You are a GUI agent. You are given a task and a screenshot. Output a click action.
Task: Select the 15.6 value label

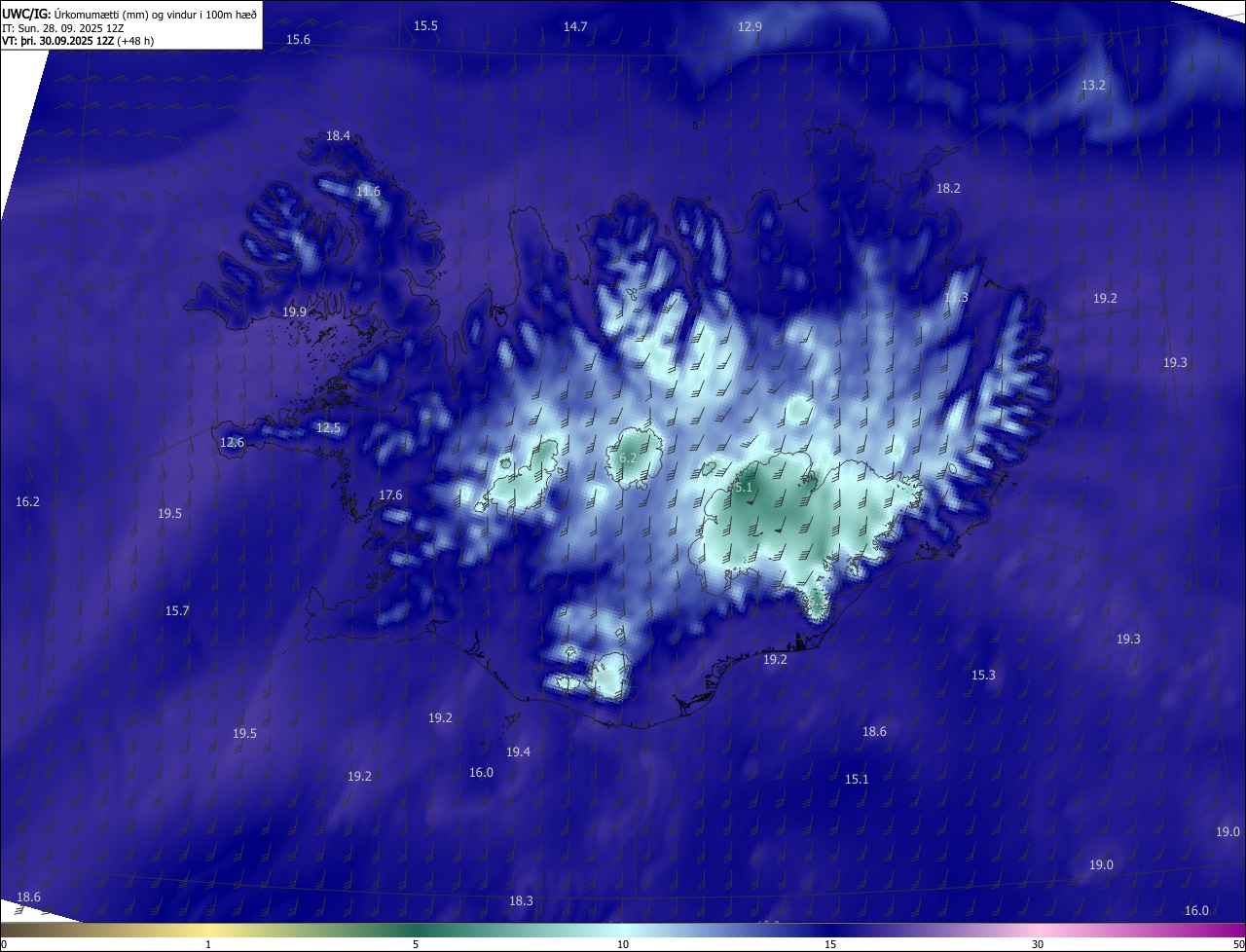(x=298, y=40)
